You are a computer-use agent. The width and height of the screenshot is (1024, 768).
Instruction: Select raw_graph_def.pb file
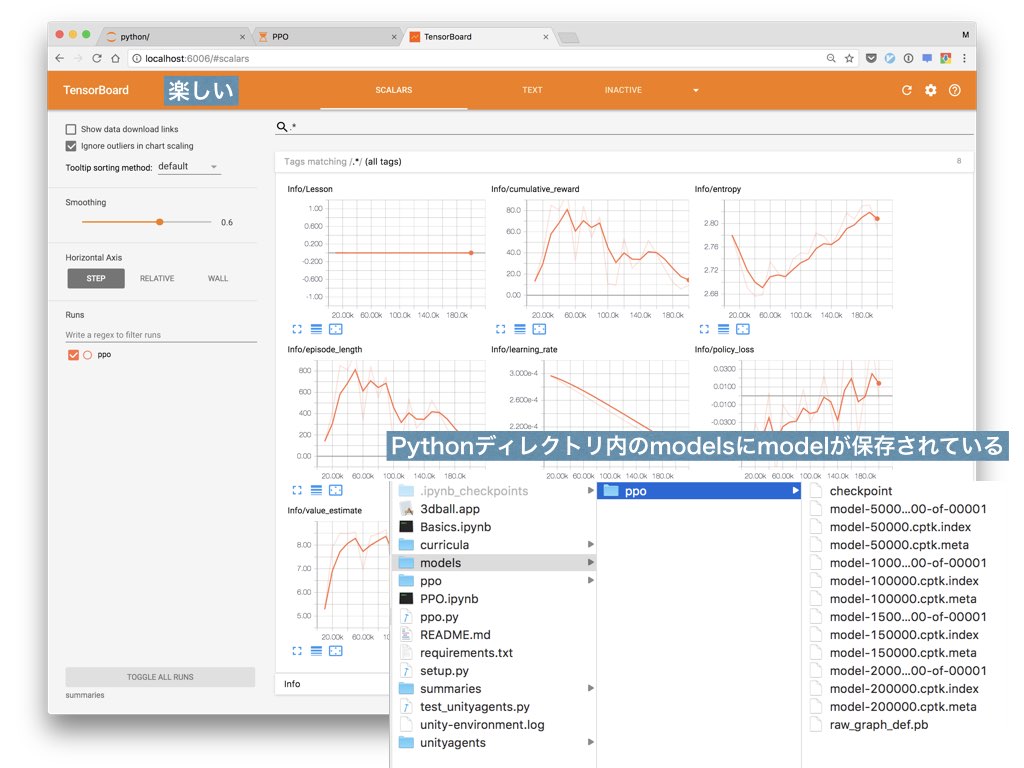tap(878, 725)
